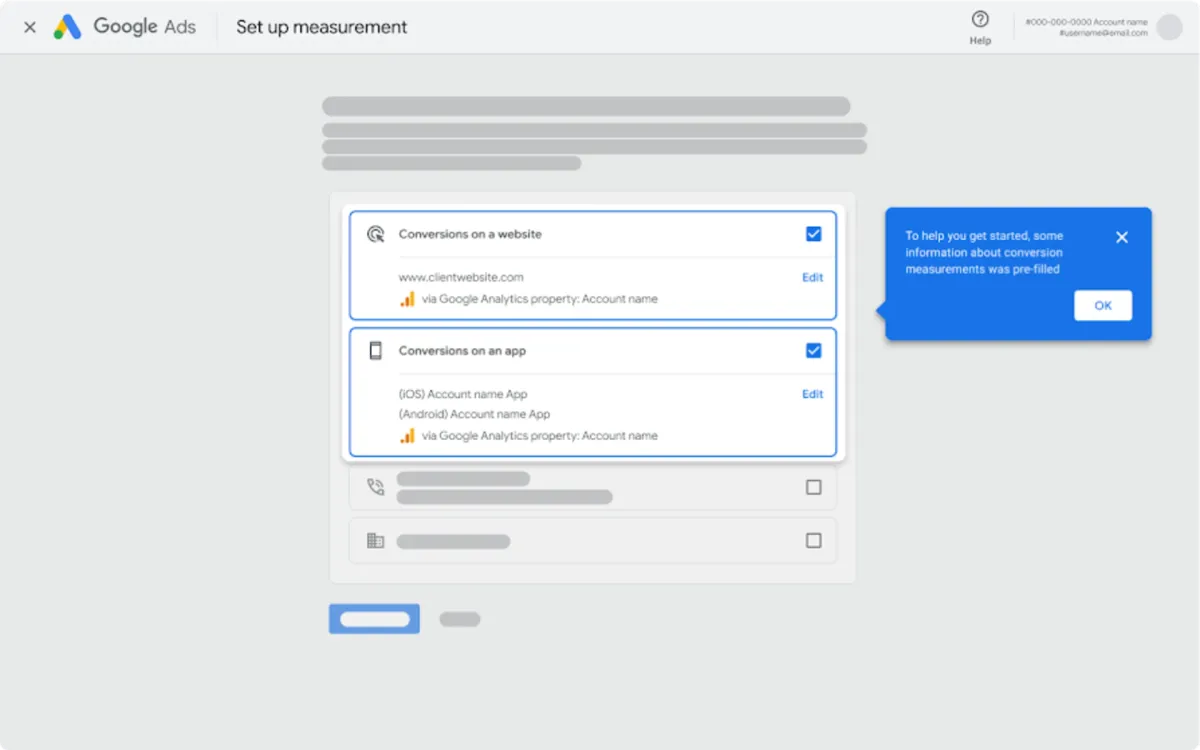Check the bottom in-store conversions checkbox

pos(813,540)
